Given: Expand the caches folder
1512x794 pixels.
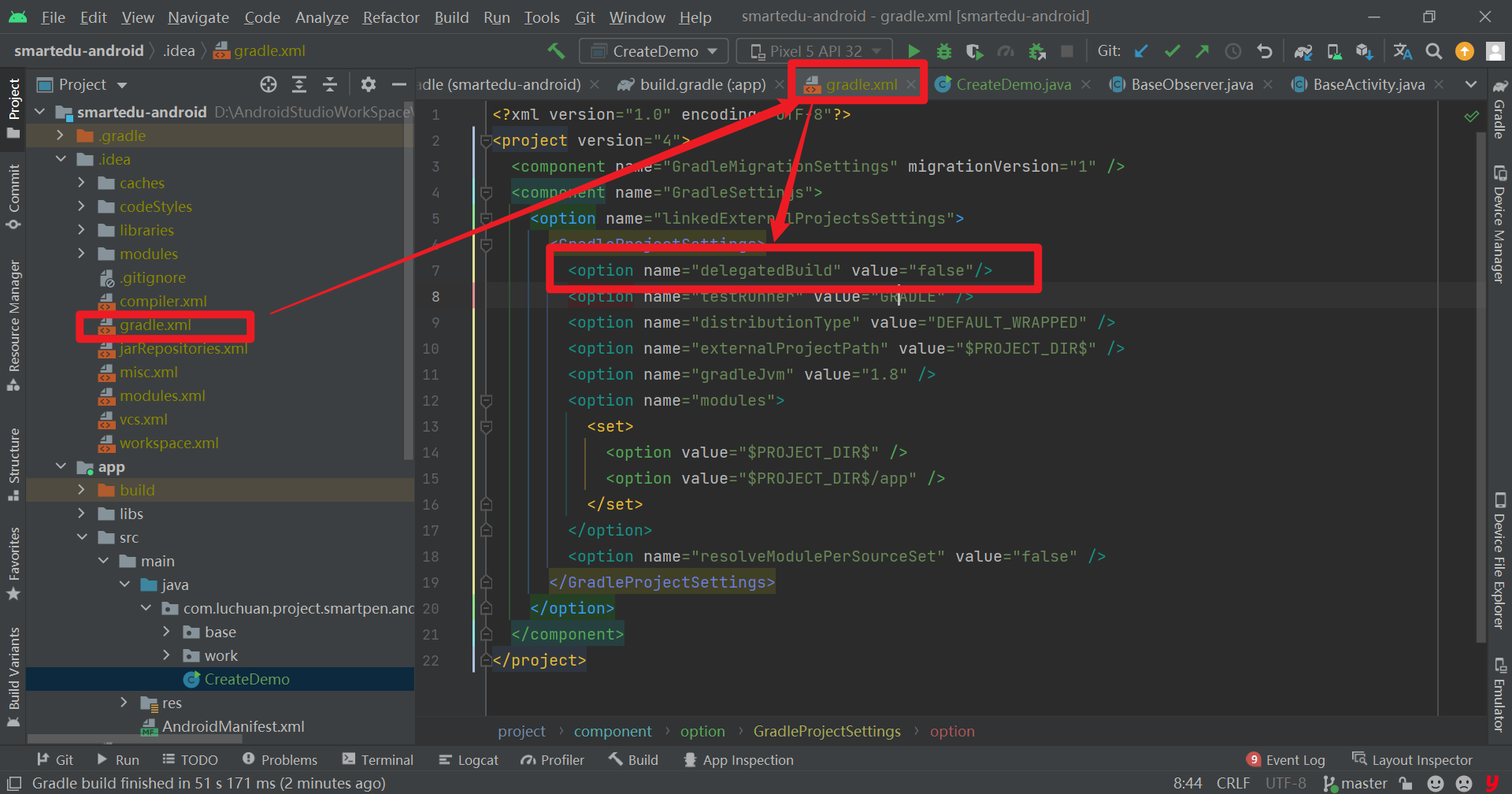Looking at the screenshot, I should (81, 183).
